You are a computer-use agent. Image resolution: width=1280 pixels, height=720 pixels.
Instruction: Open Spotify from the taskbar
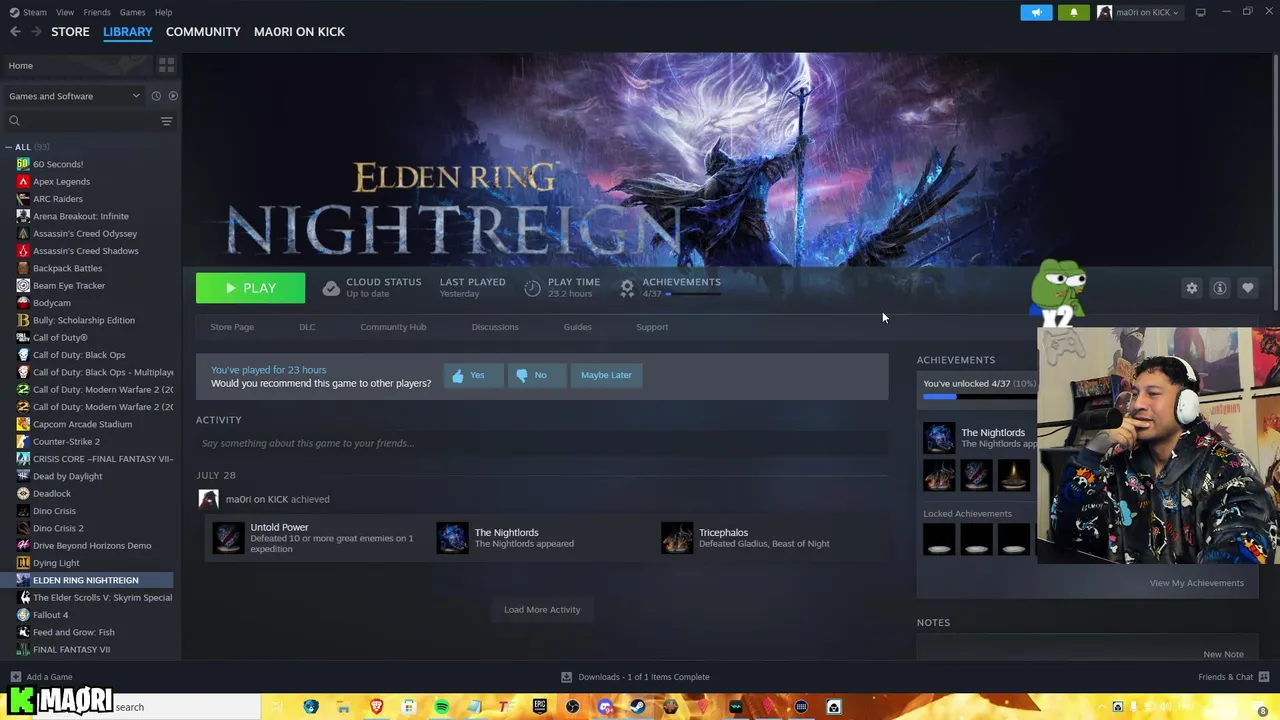click(442, 707)
